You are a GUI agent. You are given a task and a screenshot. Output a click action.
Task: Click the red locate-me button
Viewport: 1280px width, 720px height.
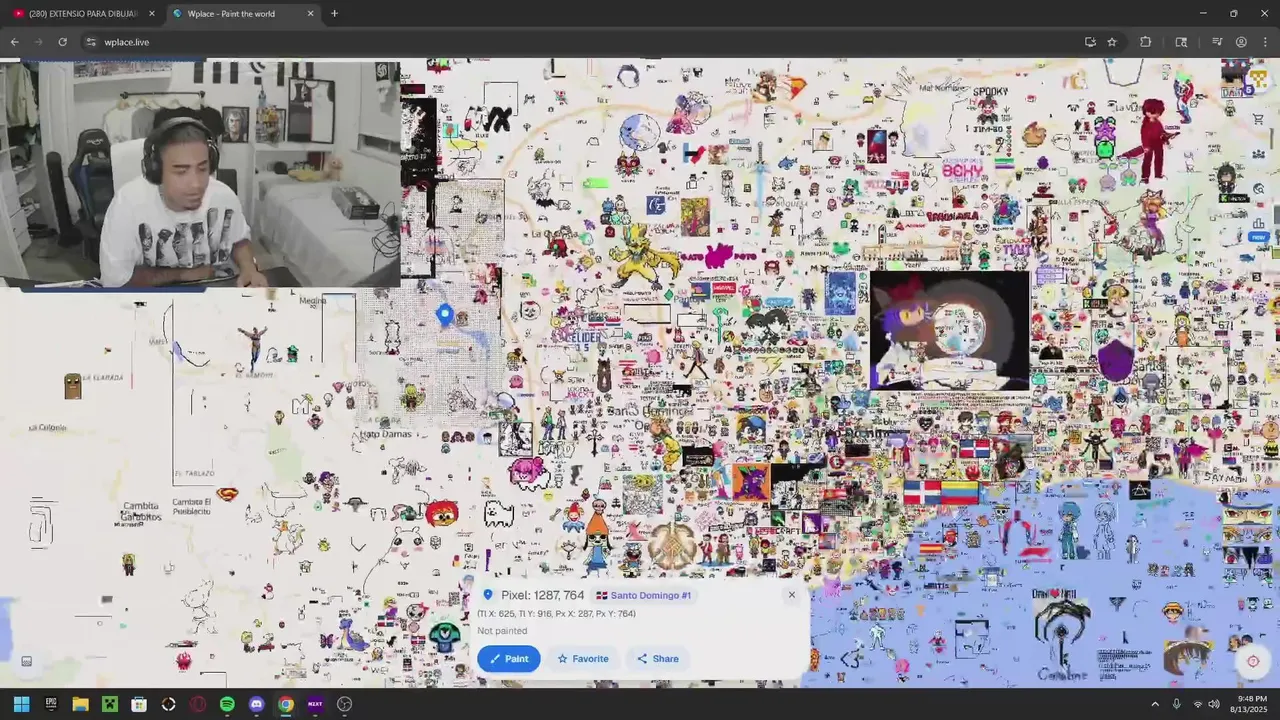[1253, 661]
